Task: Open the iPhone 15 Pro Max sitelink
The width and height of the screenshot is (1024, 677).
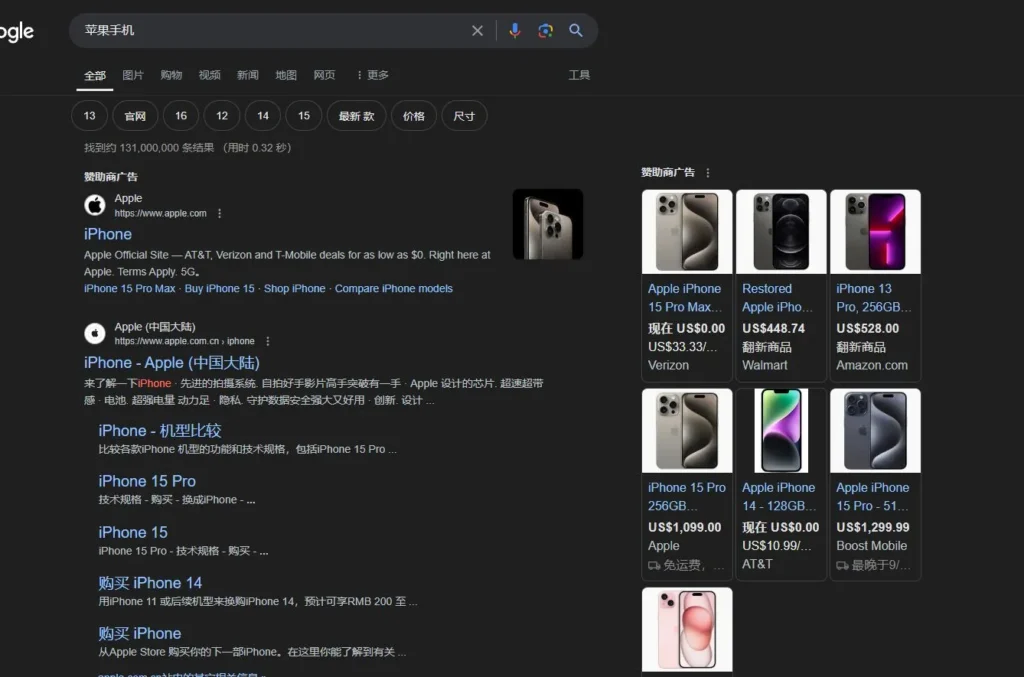Action: tap(129, 289)
